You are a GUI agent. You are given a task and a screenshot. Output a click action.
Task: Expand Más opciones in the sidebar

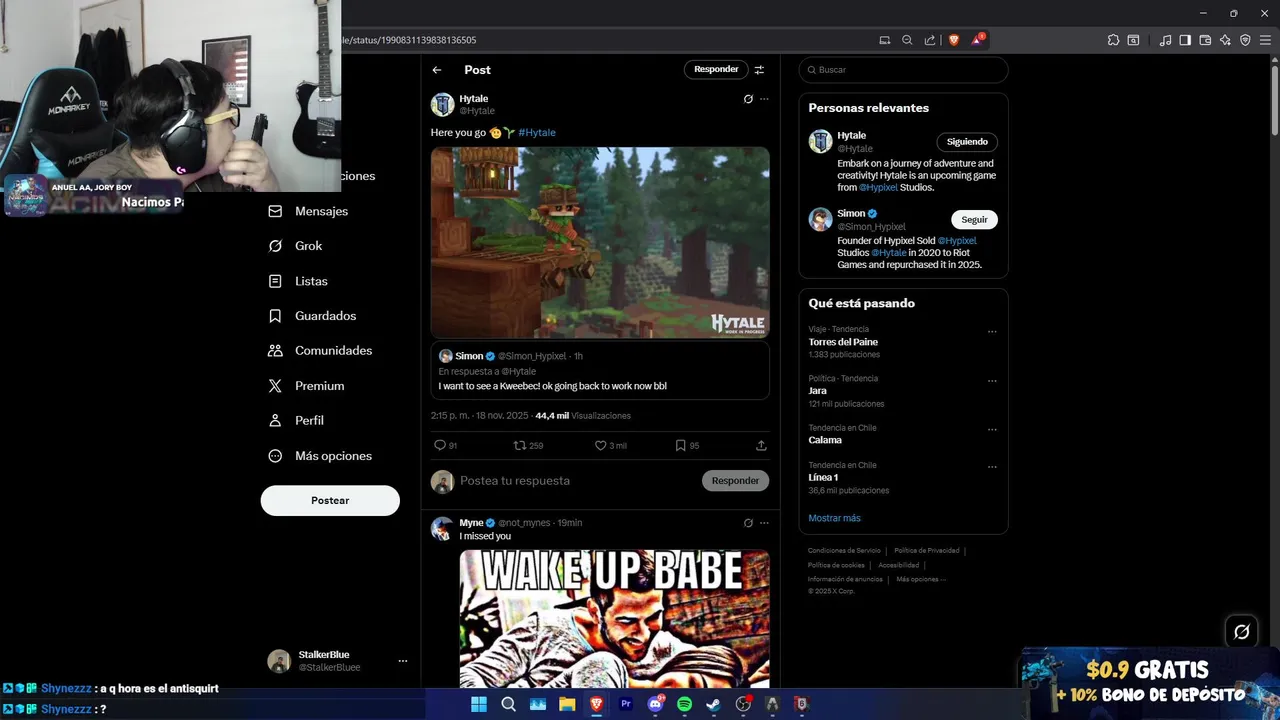pos(320,456)
